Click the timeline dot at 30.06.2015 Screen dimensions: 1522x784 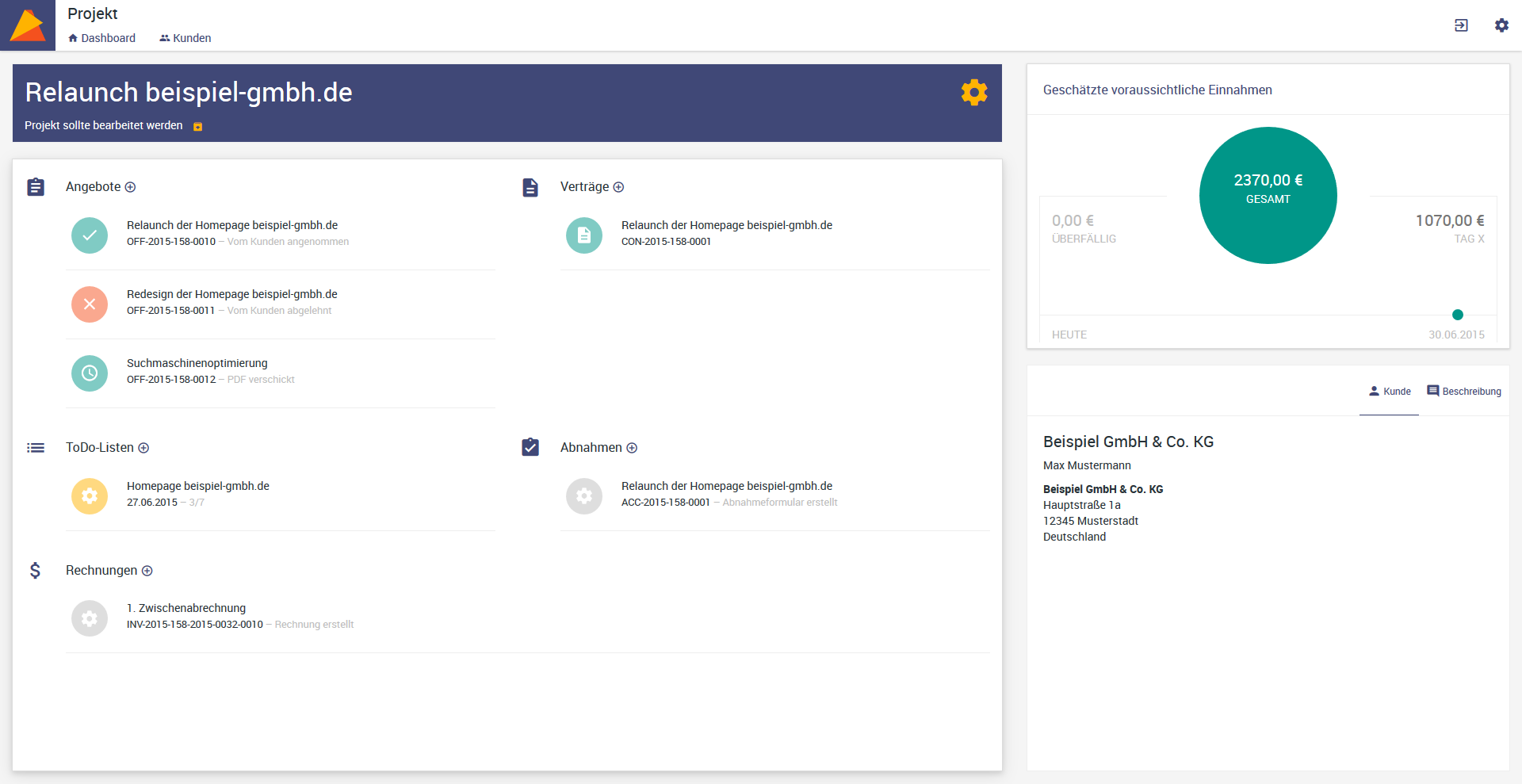[x=1457, y=315]
